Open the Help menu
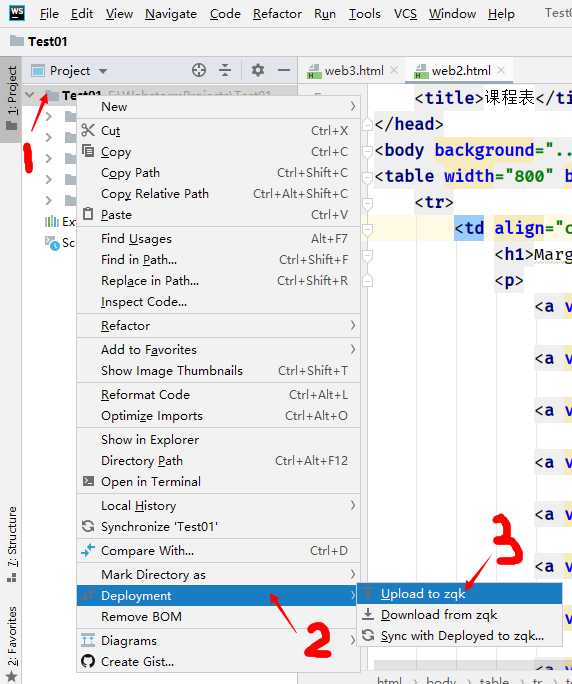The width and height of the screenshot is (572, 684). coord(501,14)
